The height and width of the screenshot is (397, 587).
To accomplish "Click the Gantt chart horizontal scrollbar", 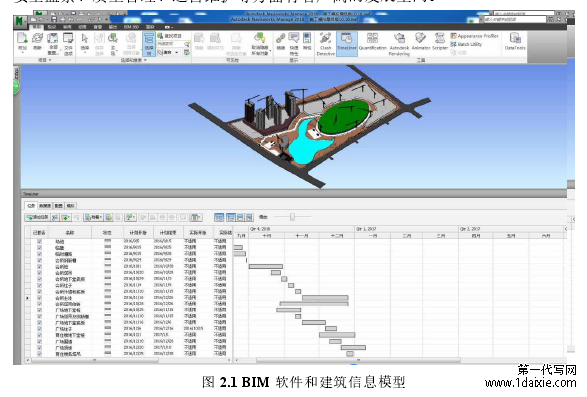I will click(358, 360).
